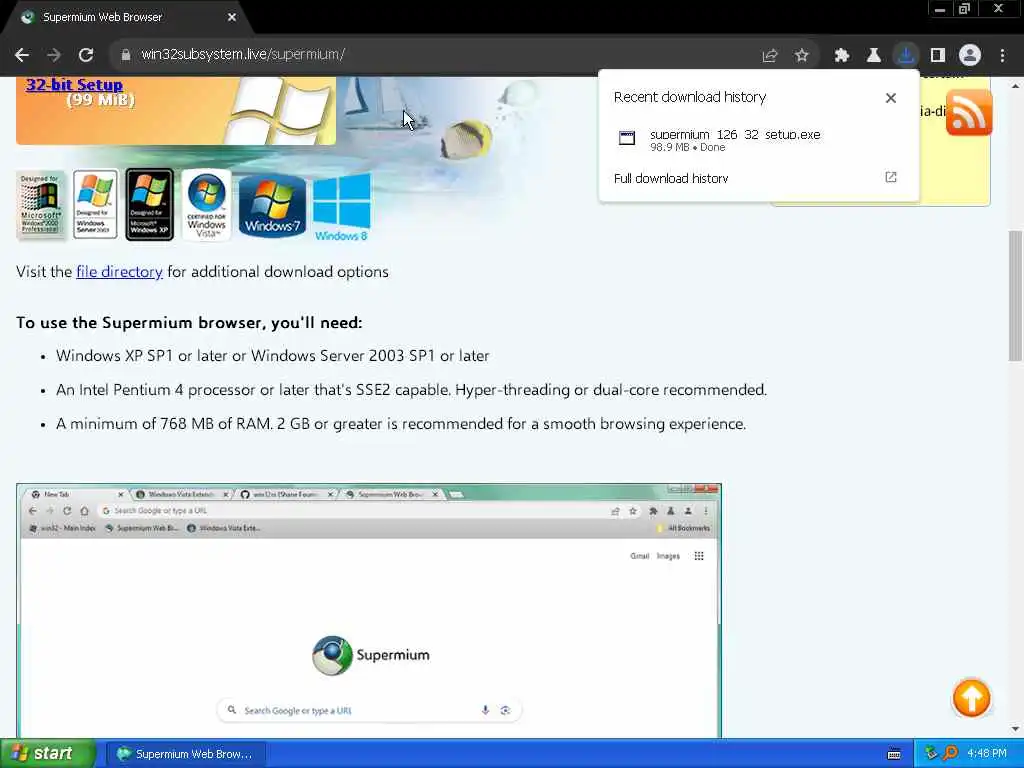The height and width of the screenshot is (768, 1024).
Task: Click the forward navigation arrow
Action: (54, 55)
